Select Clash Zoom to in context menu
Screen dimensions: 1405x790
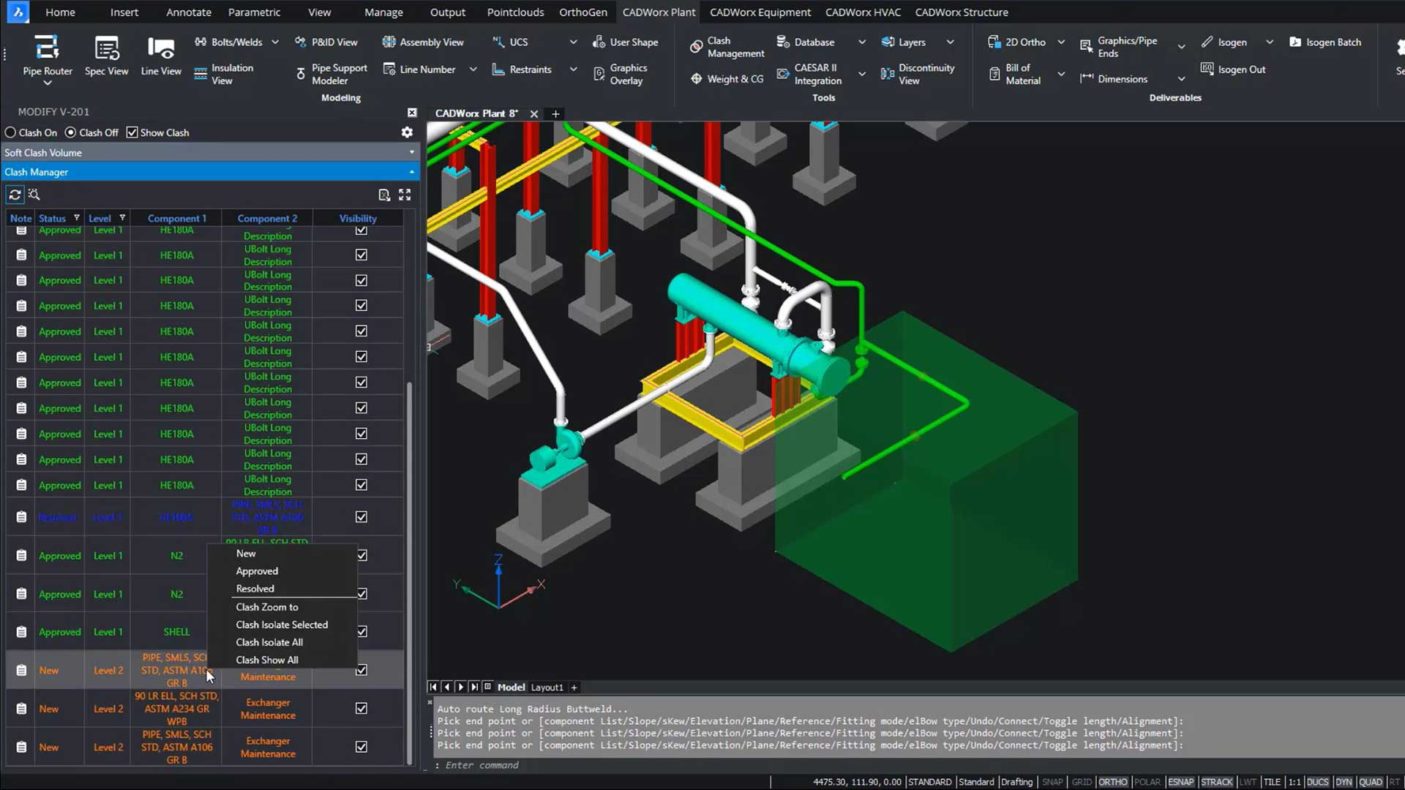pos(267,607)
